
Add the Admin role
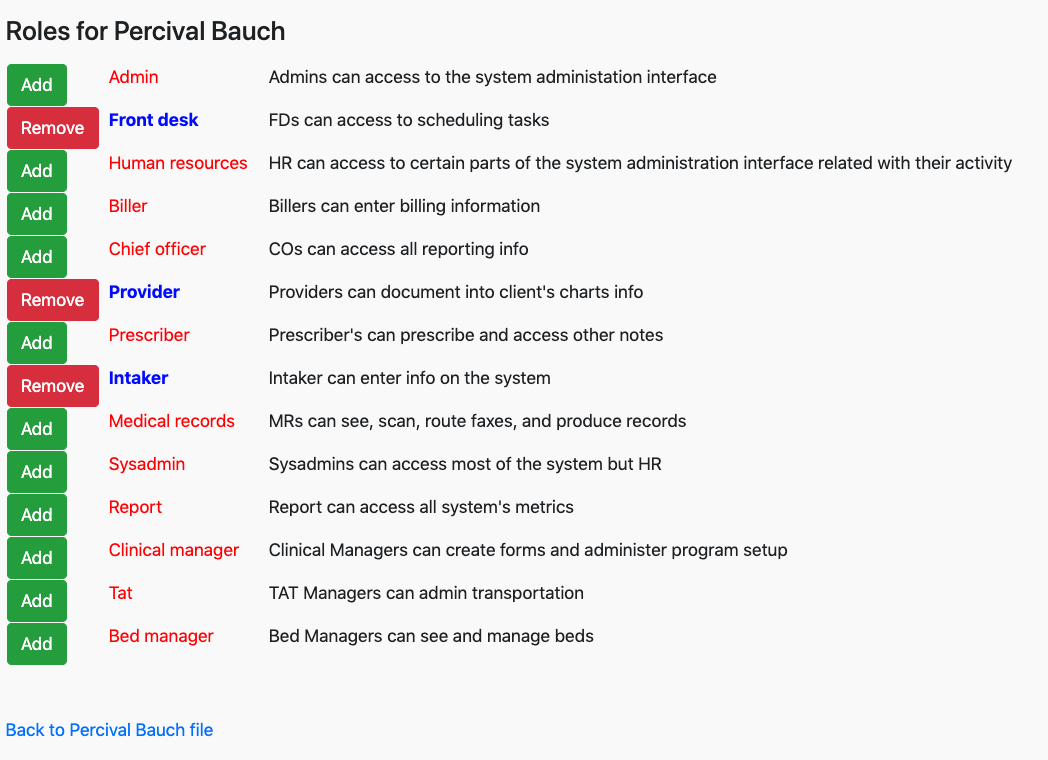pyautogui.click(x=37, y=85)
